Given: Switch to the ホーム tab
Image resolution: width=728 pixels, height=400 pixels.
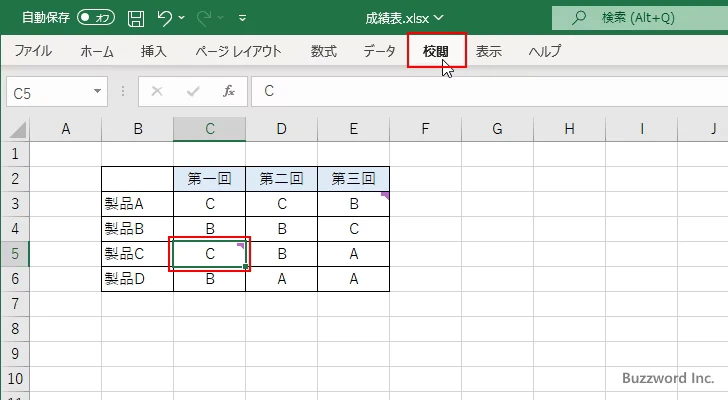Looking at the screenshot, I should click(x=97, y=51).
